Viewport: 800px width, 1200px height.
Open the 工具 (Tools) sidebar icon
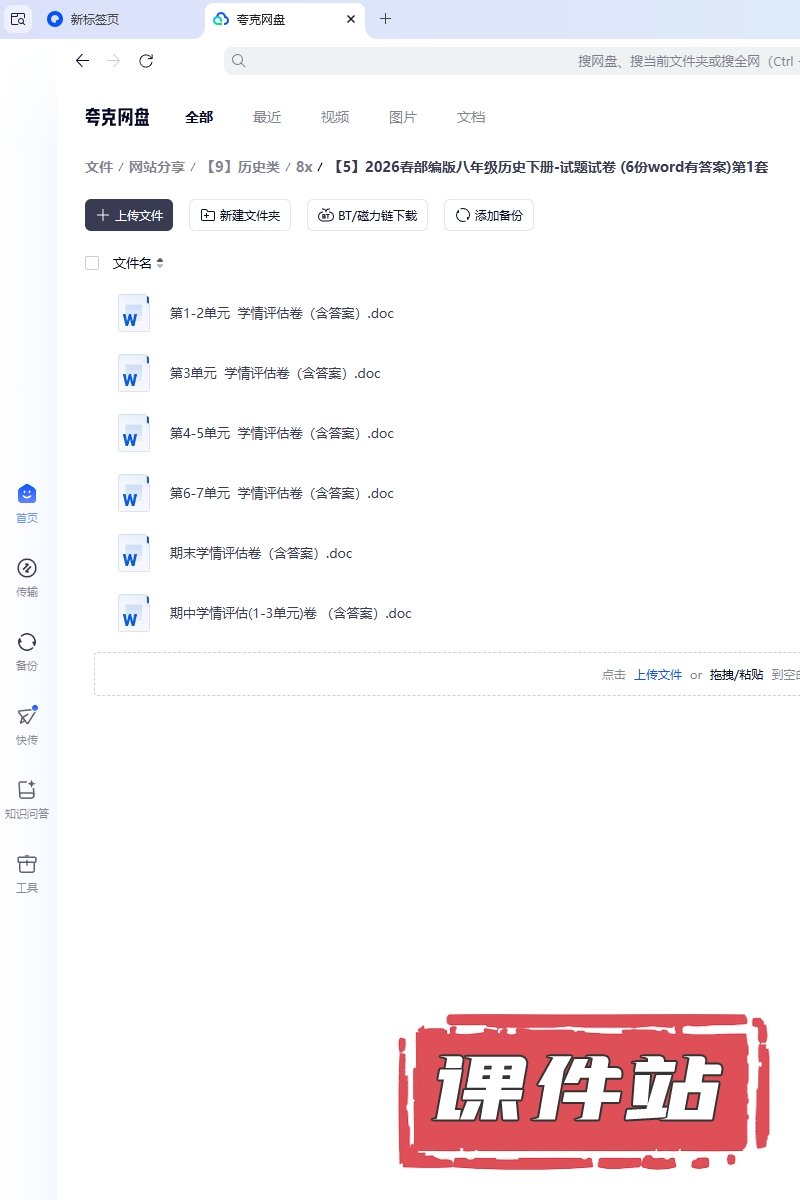[27, 873]
